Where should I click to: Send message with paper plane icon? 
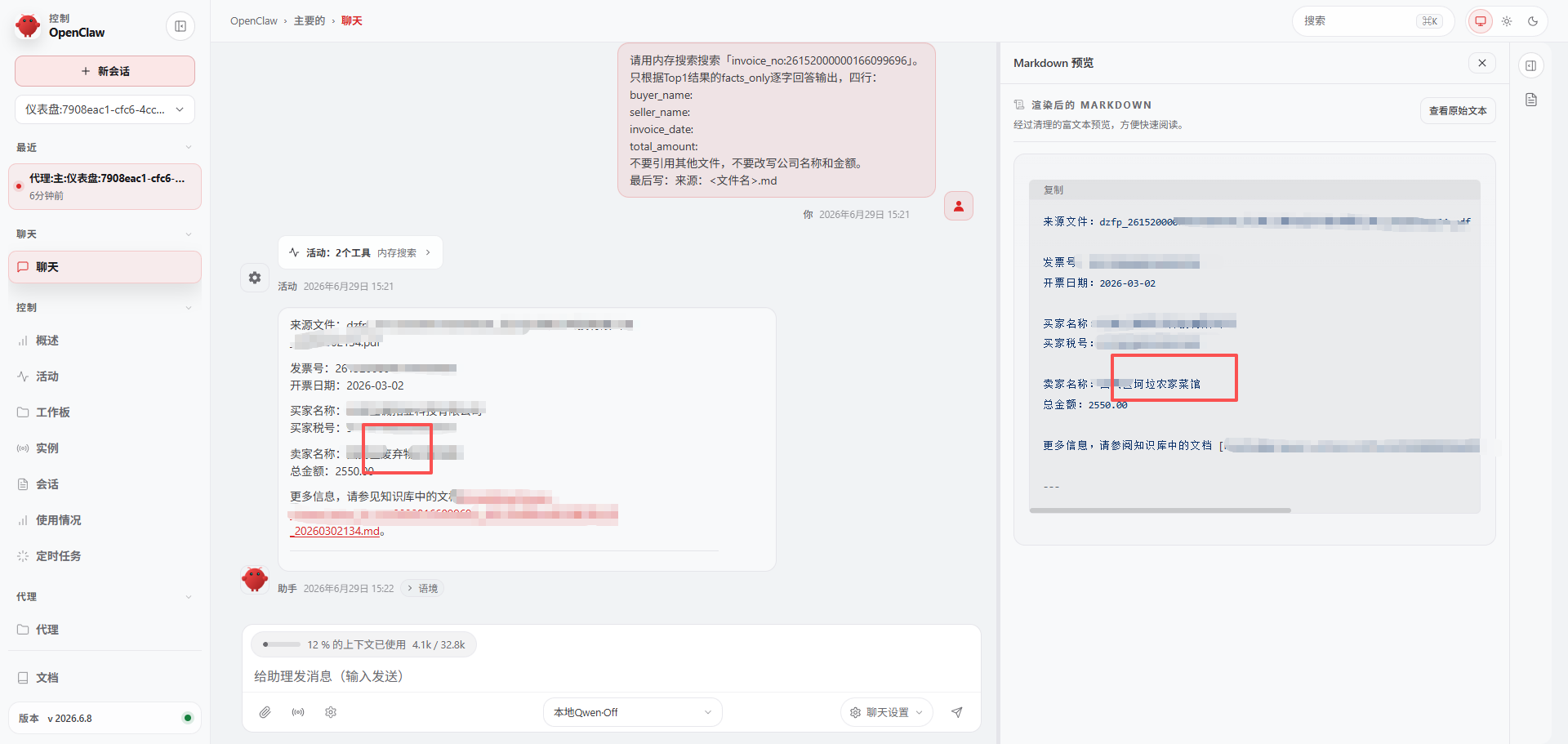click(957, 712)
